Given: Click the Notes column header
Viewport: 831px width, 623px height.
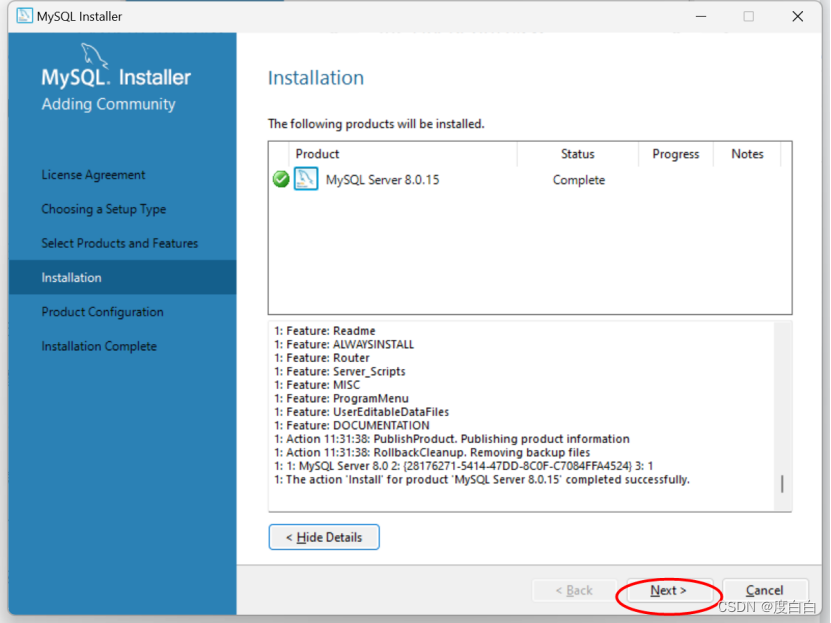Looking at the screenshot, I should tap(747, 154).
